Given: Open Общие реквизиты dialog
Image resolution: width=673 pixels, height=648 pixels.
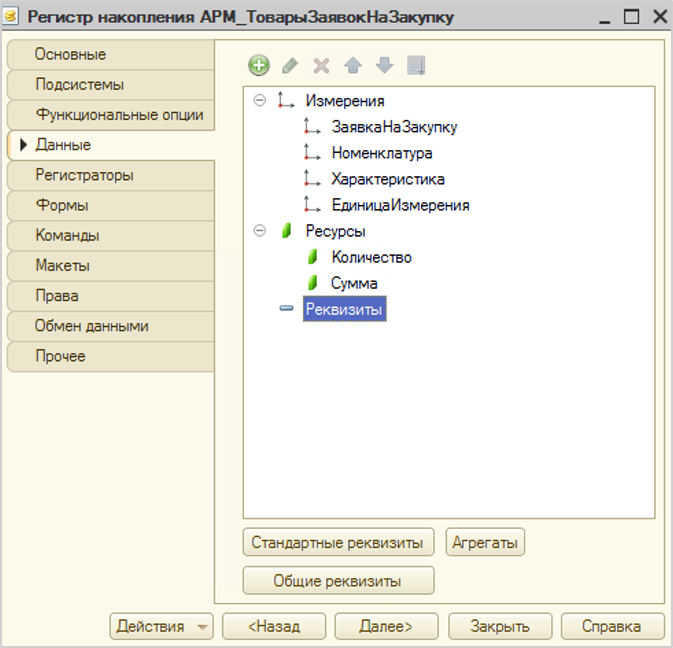Looking at the screenshot, I should coord(338,581).
